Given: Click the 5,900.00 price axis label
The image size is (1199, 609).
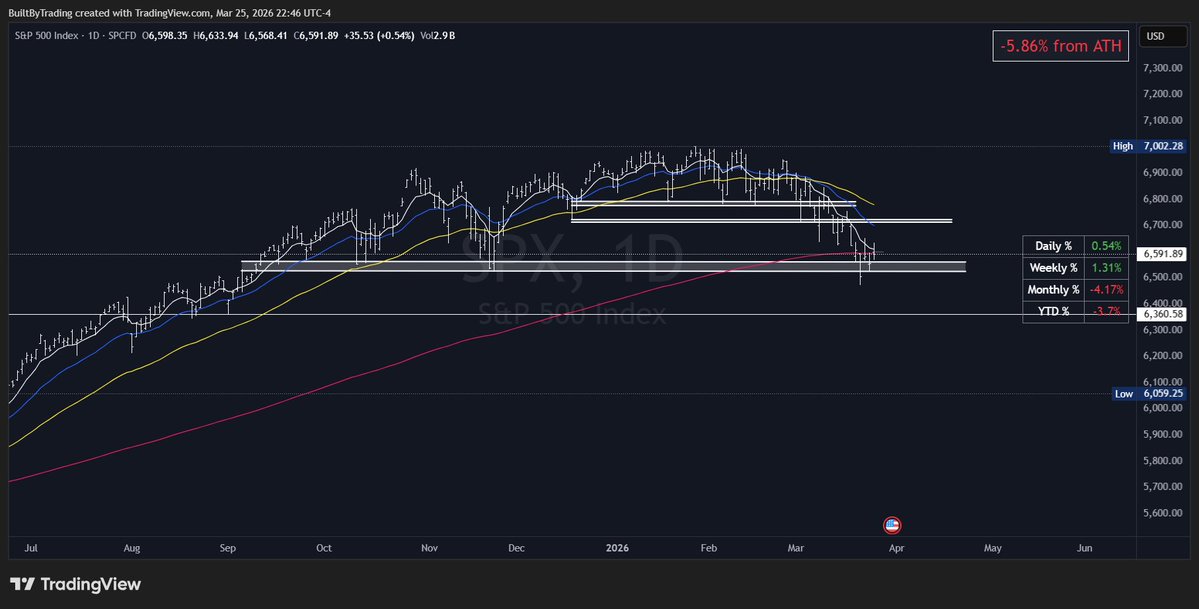Looking at the screenshot, I should (1162, 434).
